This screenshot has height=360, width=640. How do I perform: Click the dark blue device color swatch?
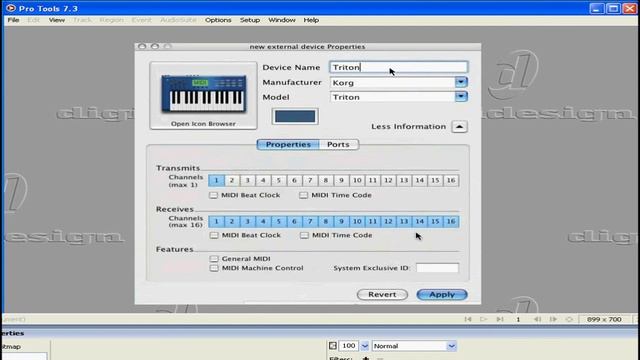[x=295, y=116]
